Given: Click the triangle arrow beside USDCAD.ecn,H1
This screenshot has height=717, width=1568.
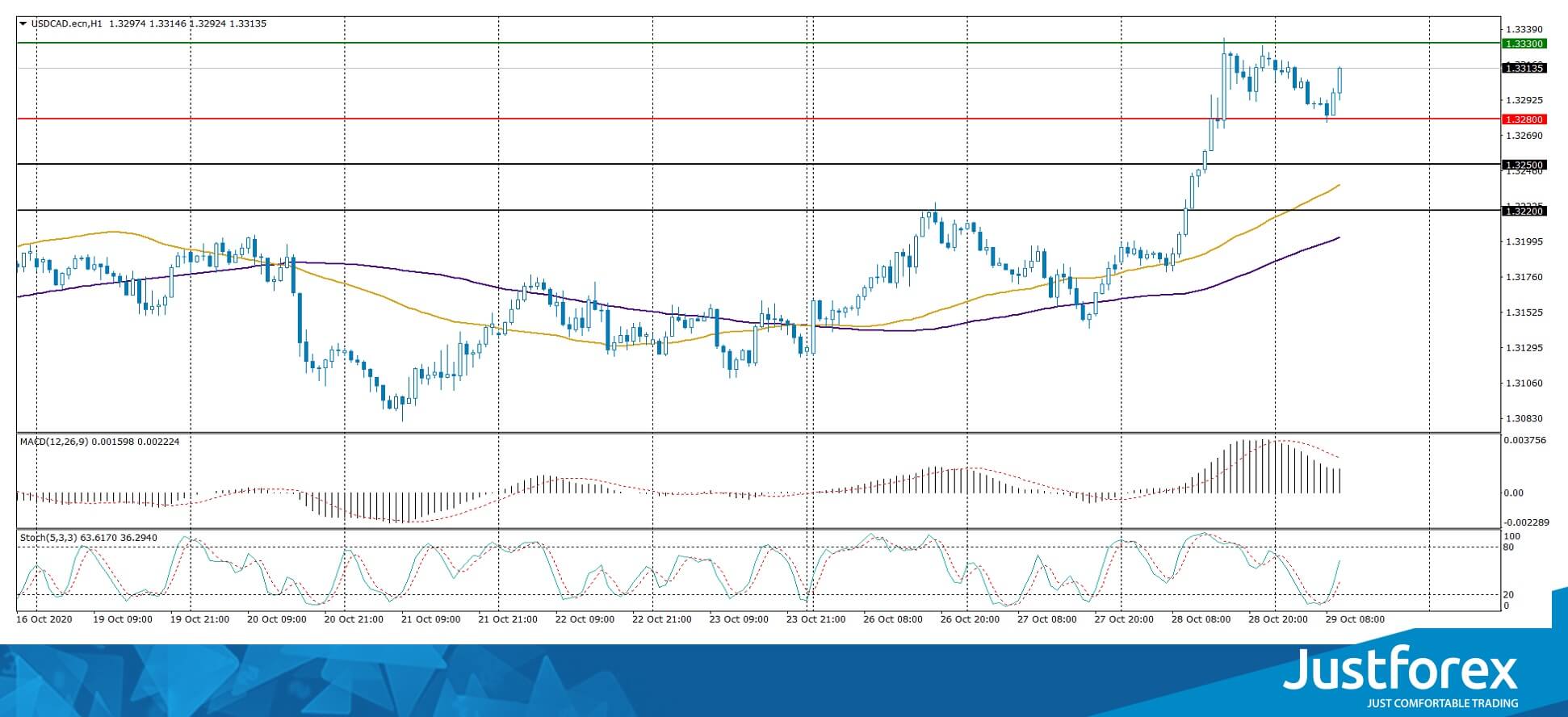Looking at the screenshot, I should (x=23, y=24).
